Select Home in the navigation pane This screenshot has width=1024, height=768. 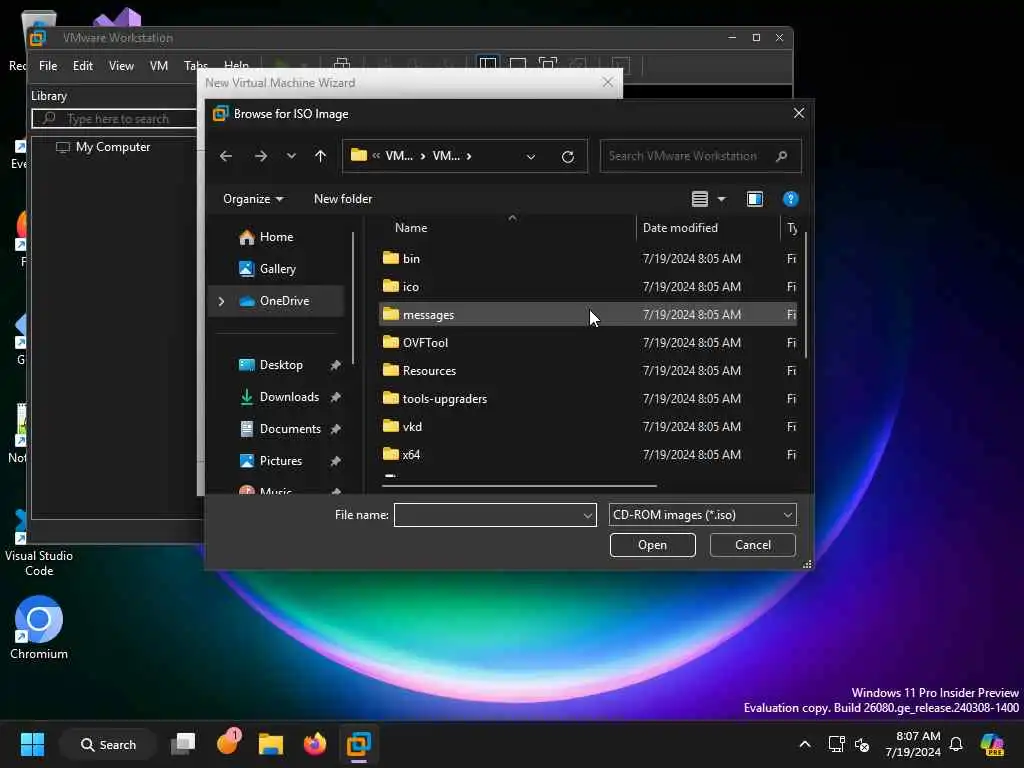pos(276,237)
